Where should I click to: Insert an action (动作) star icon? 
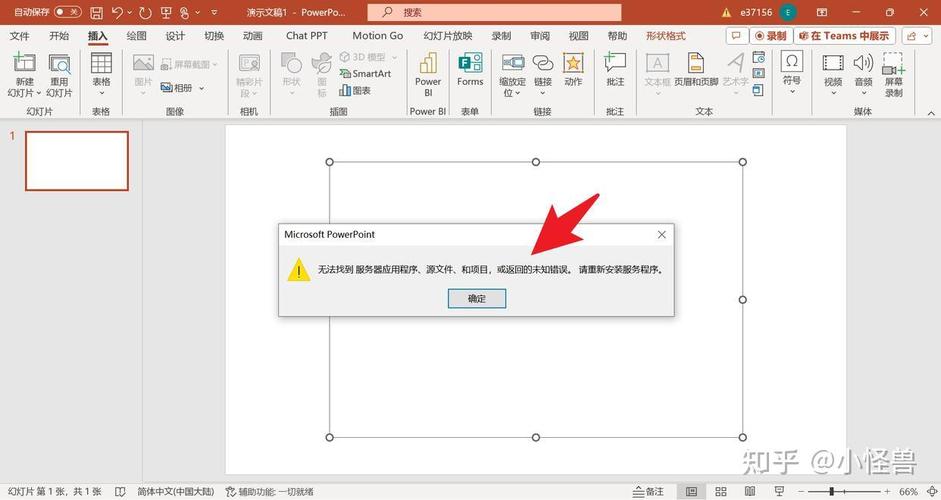click(x=573, y=71)
